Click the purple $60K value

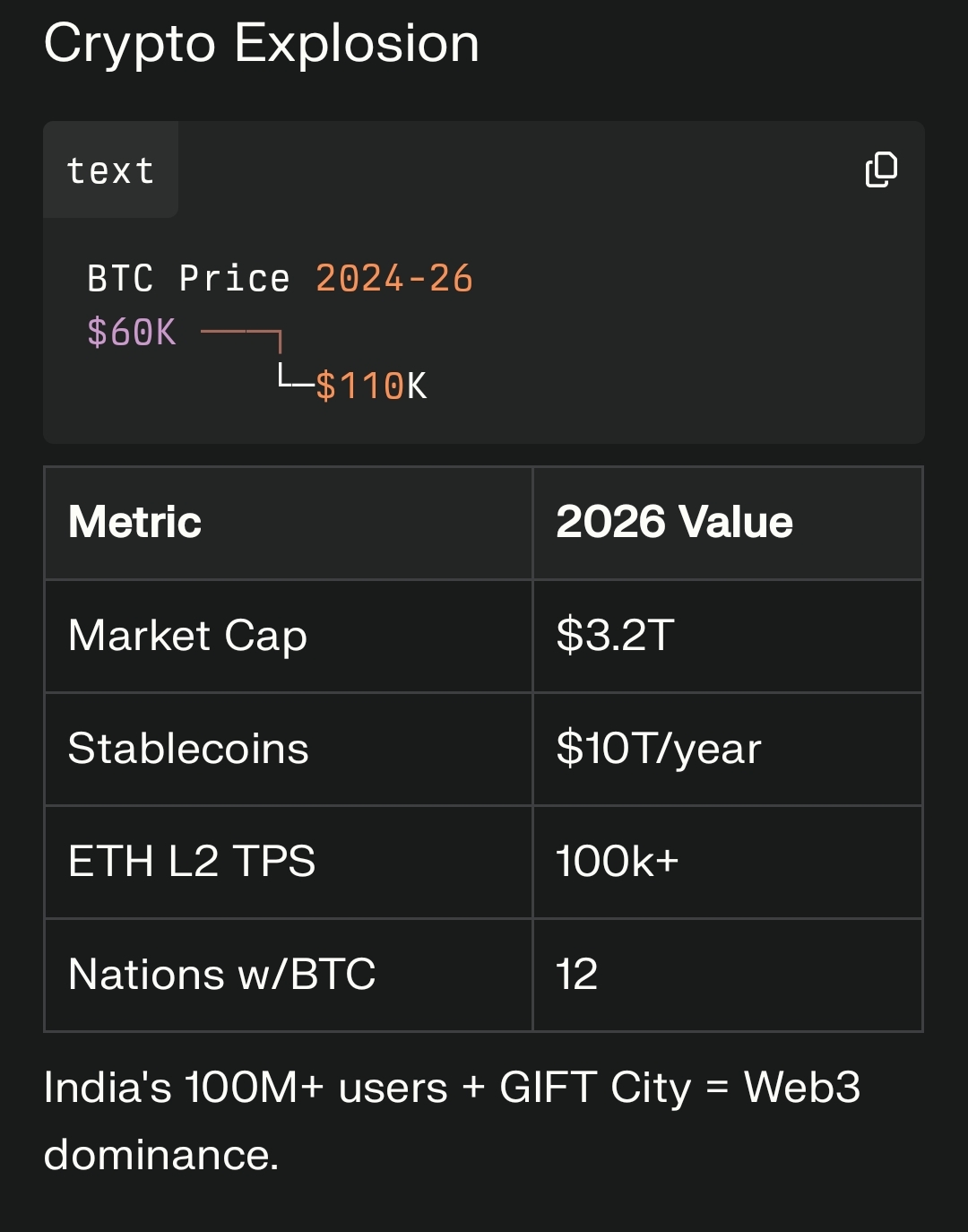132,333
